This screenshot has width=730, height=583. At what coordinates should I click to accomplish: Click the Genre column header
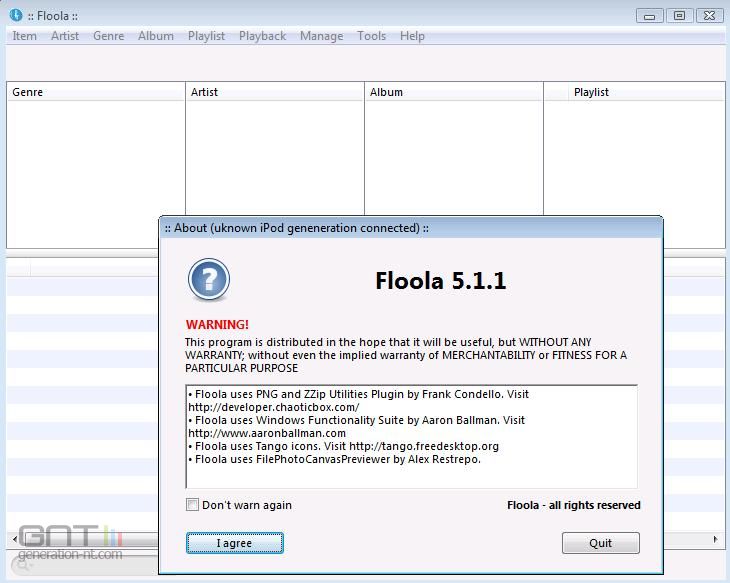(x=96, y=92)
